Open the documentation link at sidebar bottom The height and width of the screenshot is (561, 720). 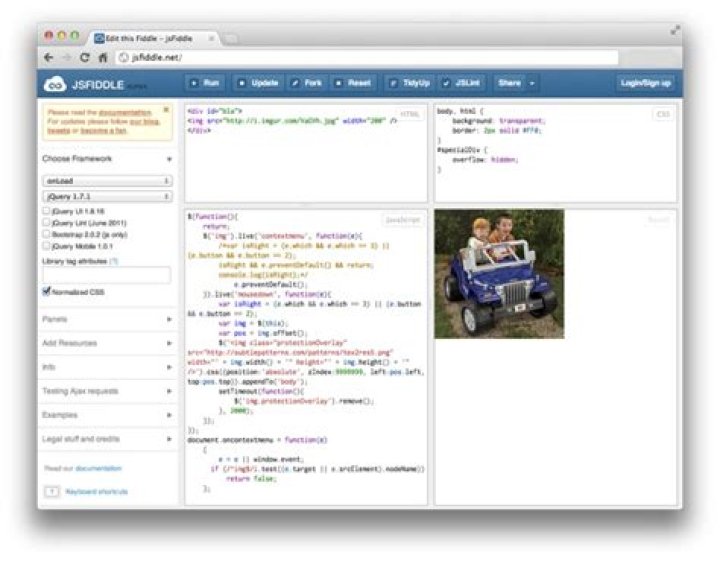(98, 468)
